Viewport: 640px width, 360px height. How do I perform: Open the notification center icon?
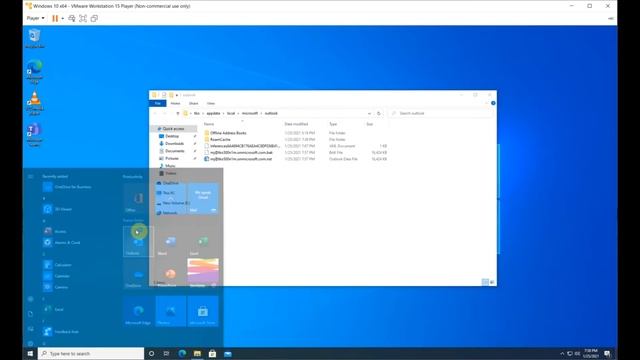tap(607, 353)
